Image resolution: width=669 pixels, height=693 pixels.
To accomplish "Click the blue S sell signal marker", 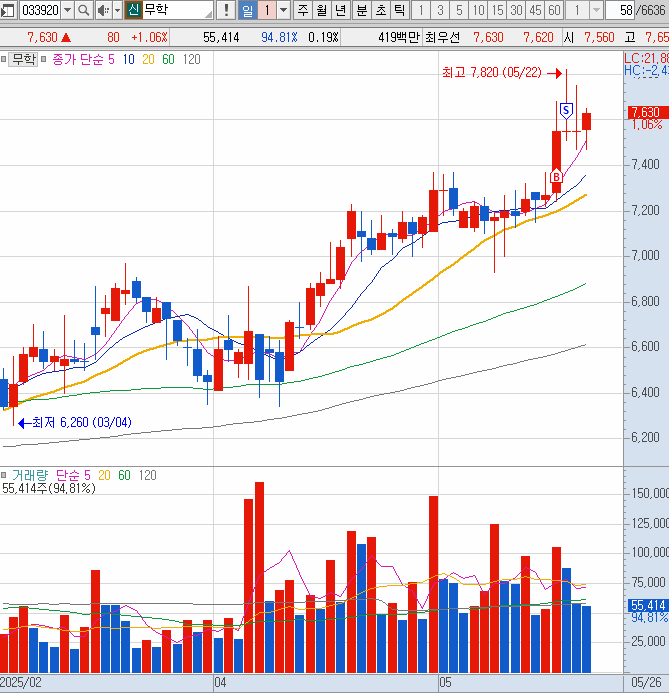I will point(566,109).
